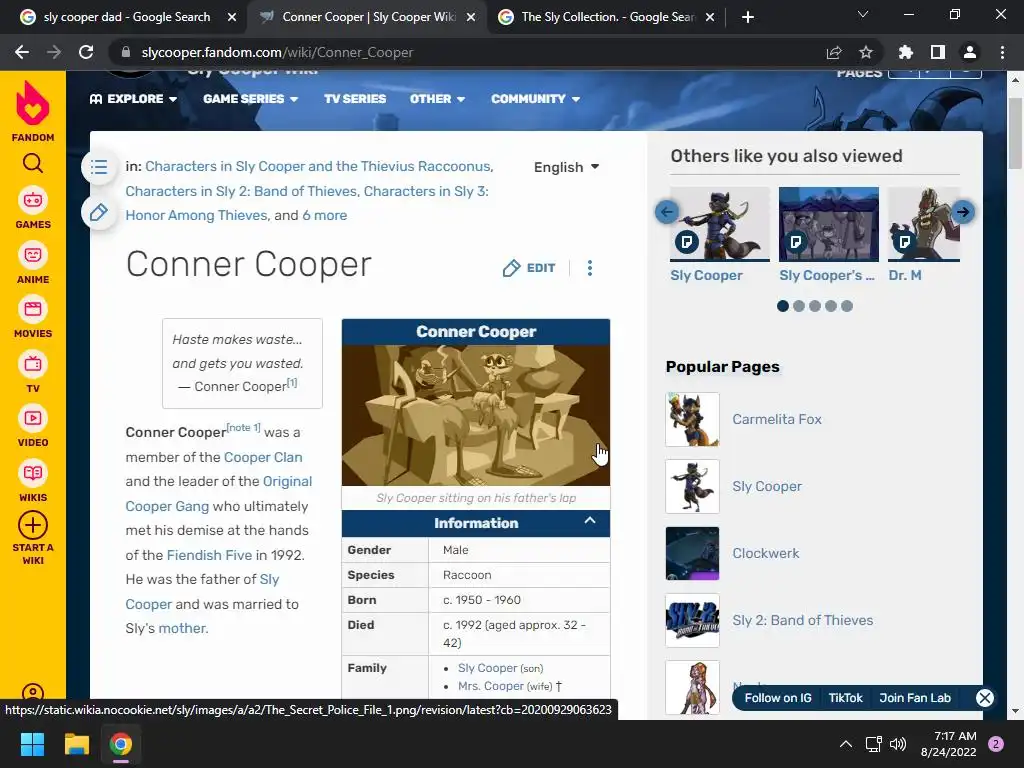Screen dimensions: 1024x768
Task: Open Windows Start menu
Action: click(x=32, y=744)
